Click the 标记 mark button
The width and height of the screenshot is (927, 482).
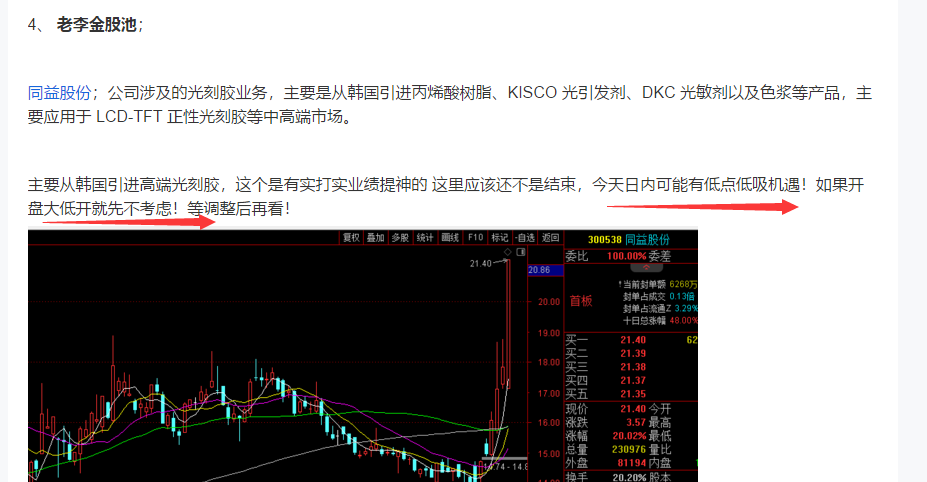click(500, 238)
